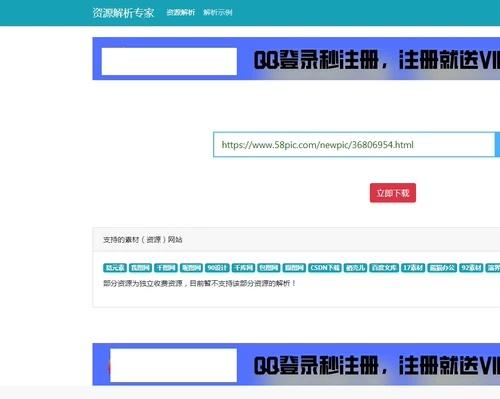Click the 92素材 site tag
The height and width of the screenshot is (399, 500).
point(471,268)
